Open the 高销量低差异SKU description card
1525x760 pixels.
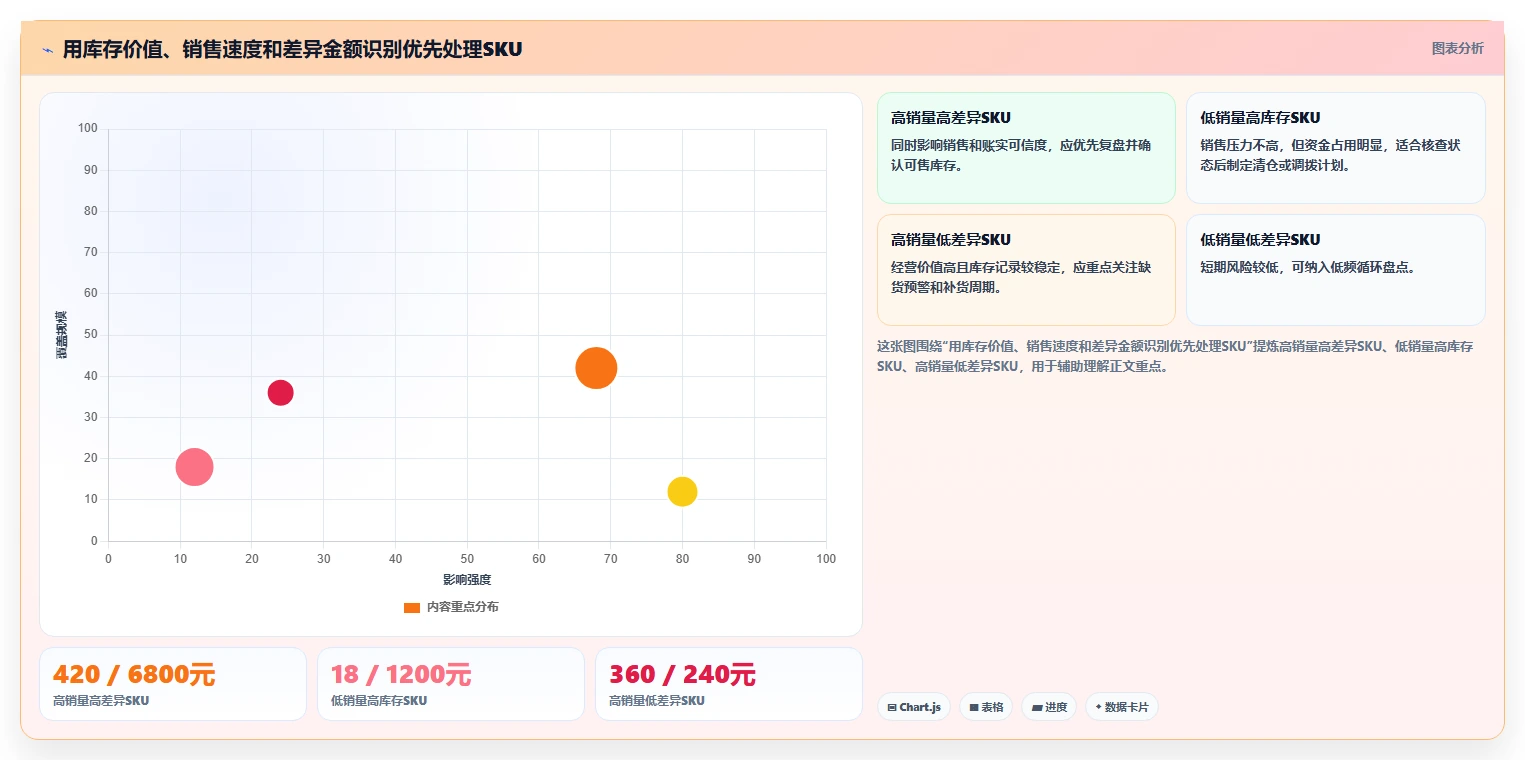pyautogui.click(x=1026, y=270)
